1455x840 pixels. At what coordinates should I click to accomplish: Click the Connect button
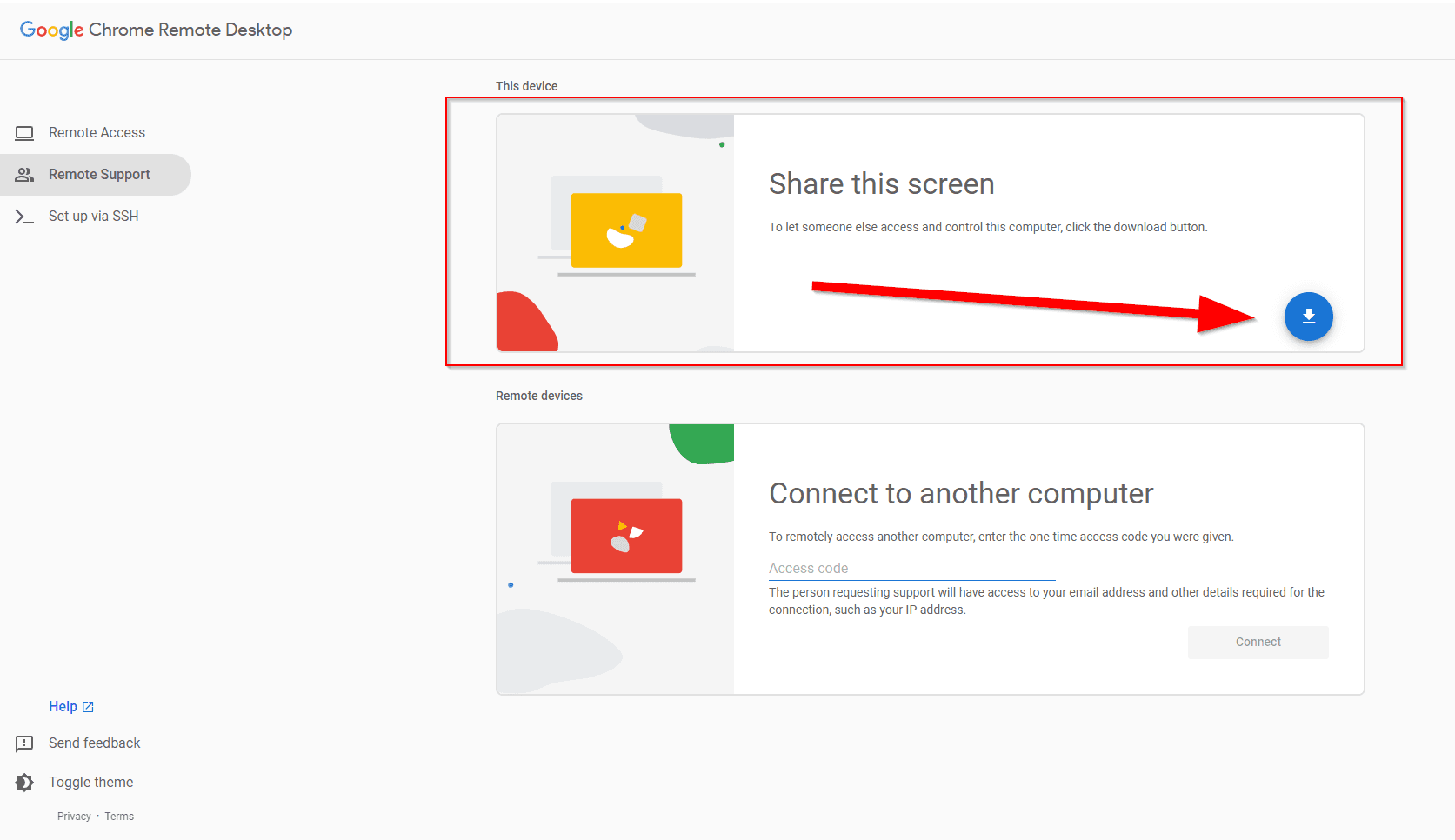(x=1258, y=642)
